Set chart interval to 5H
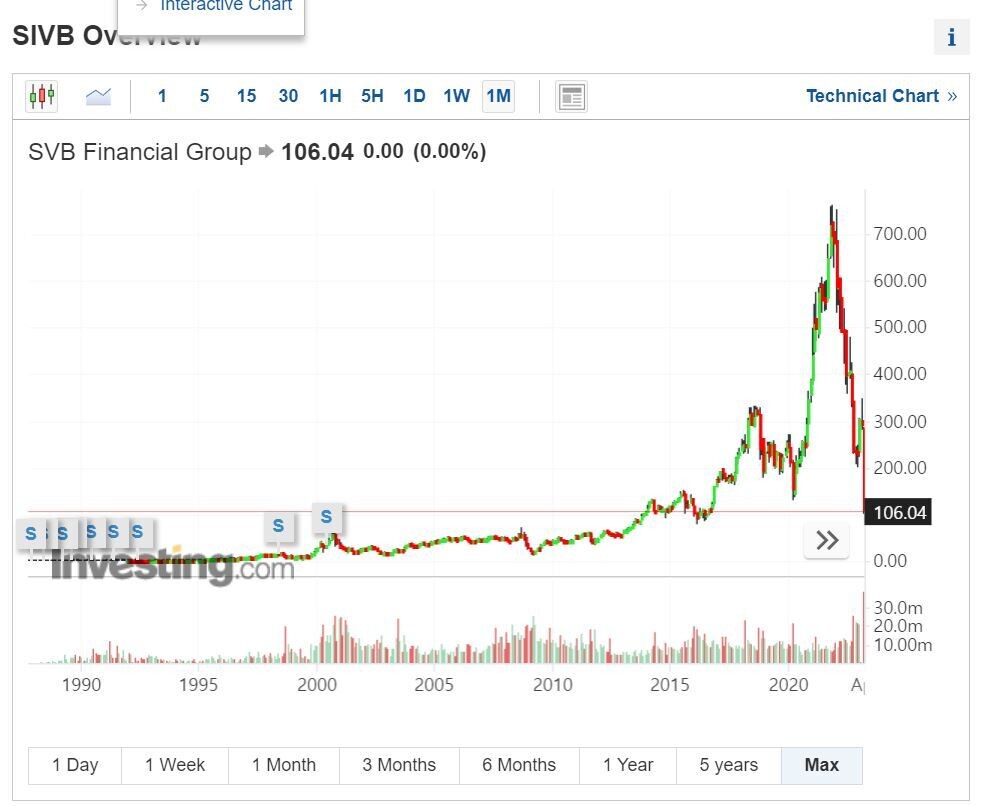 372,96
